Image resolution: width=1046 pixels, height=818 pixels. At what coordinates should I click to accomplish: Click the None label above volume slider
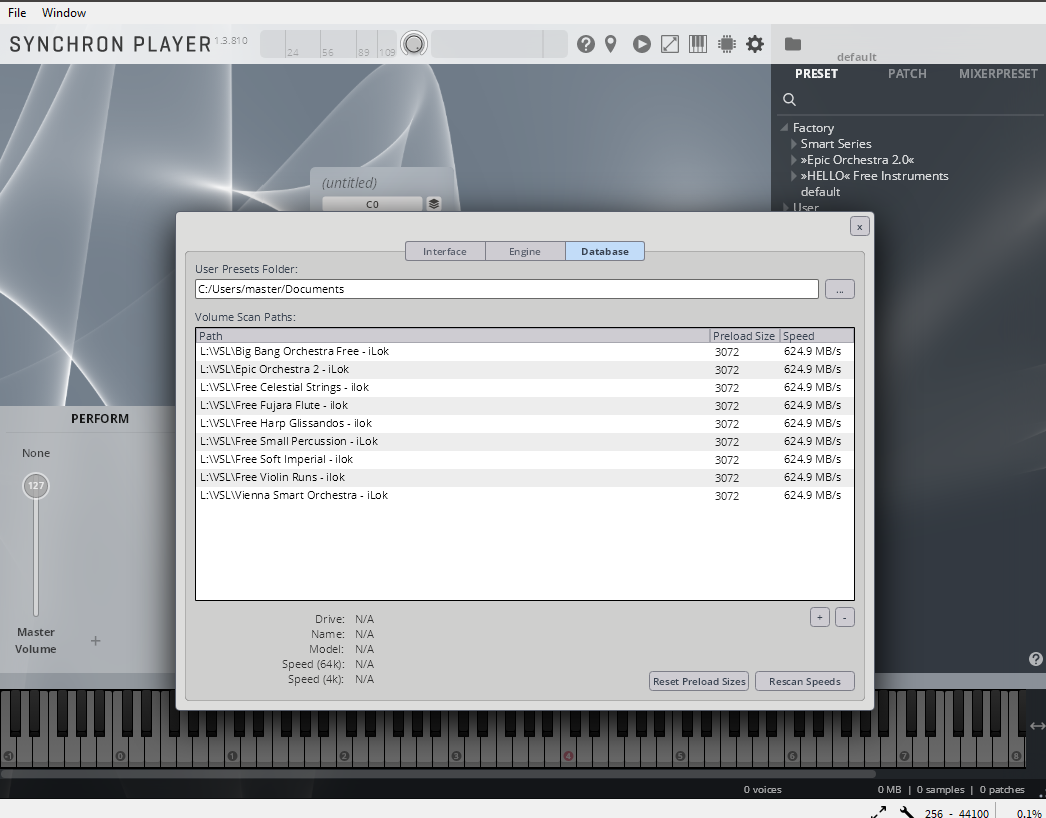36,453
